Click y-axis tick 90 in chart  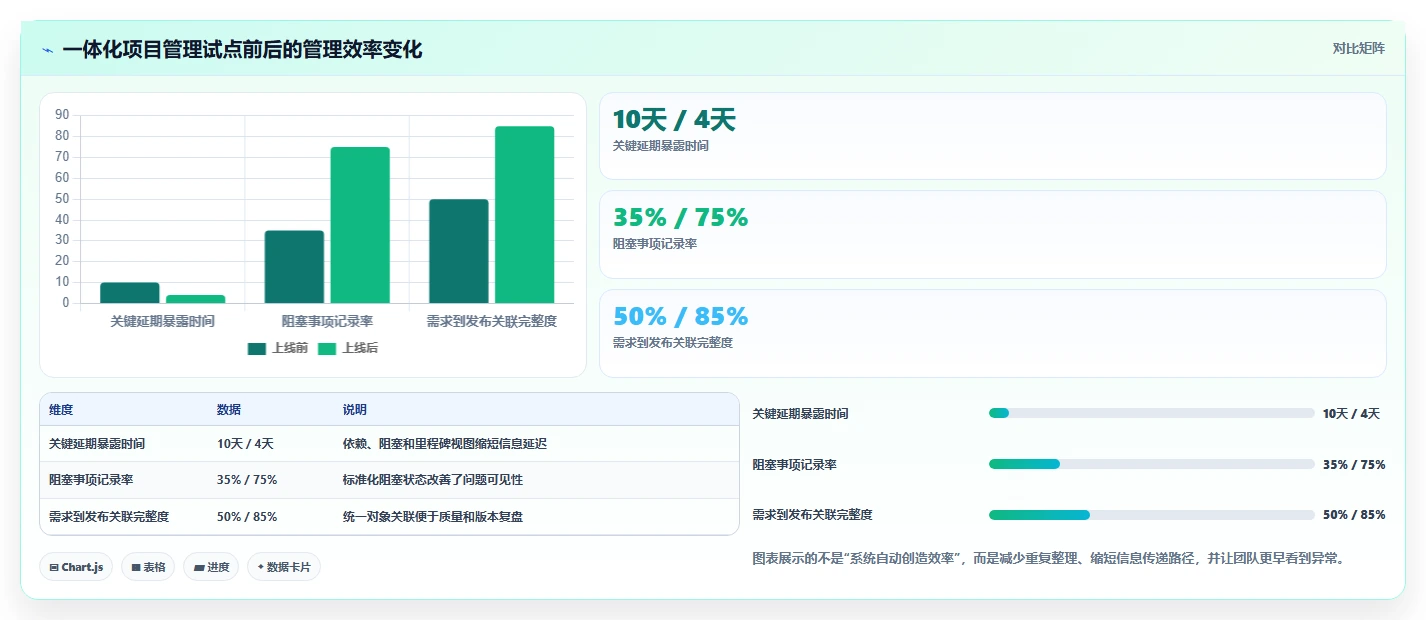tap(63, 115)
